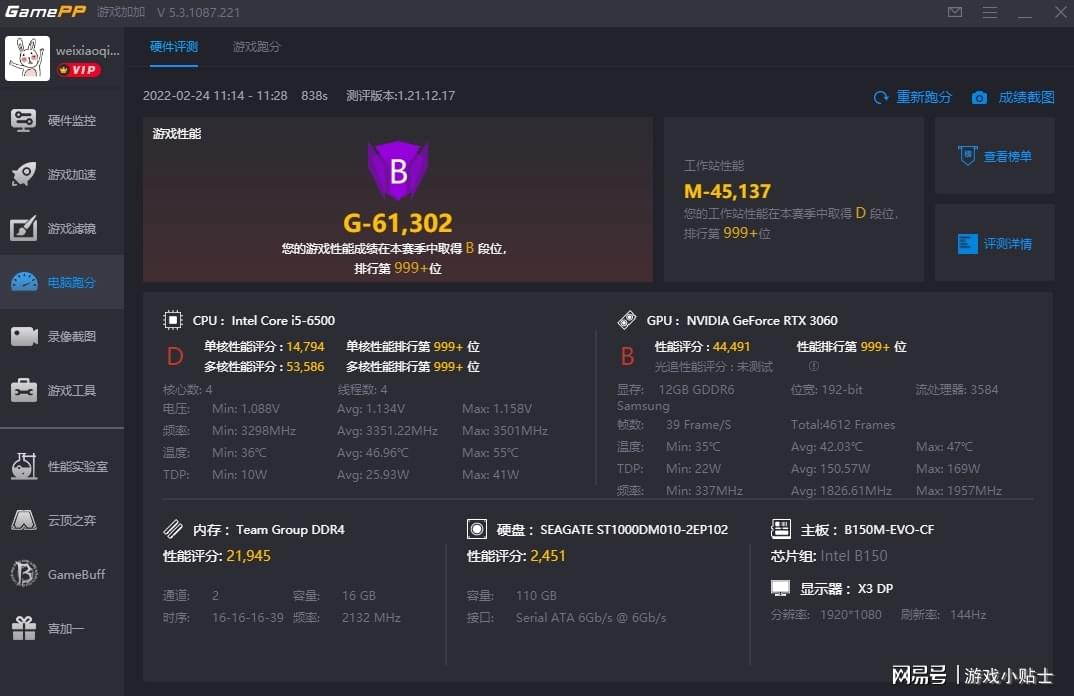
Task: Open the mail envelope icon in title bar
Action: coord(955,12)
